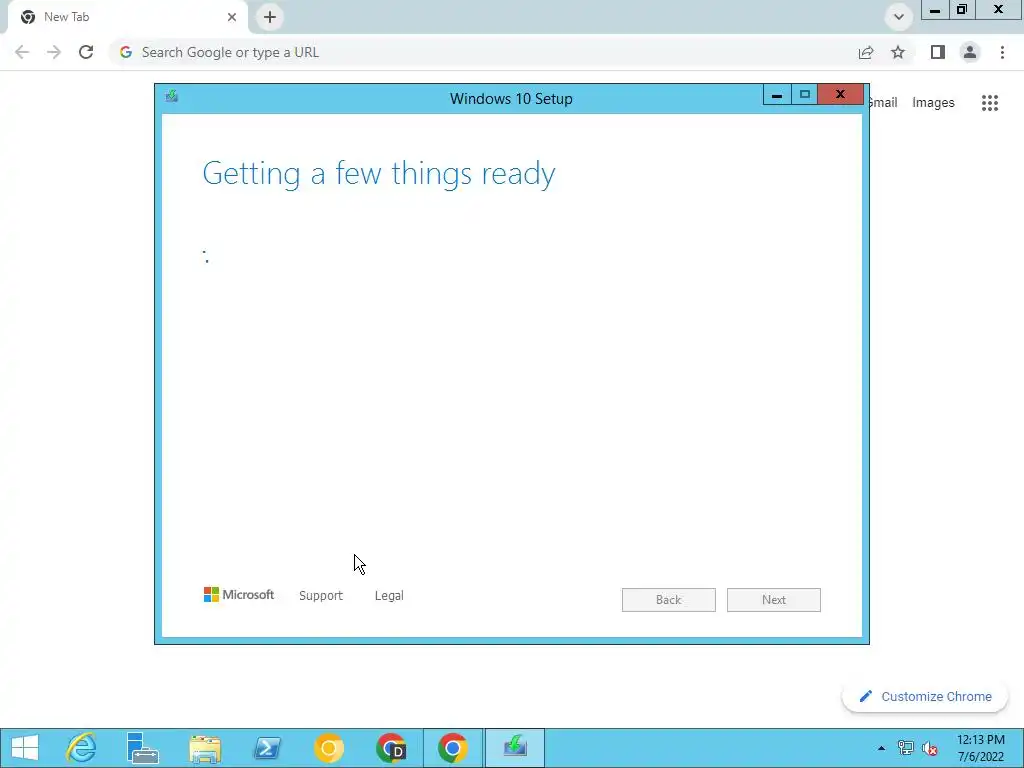1024x768 pixels.
Task: Restore down the Chrome window
Action: pos(962,10)
